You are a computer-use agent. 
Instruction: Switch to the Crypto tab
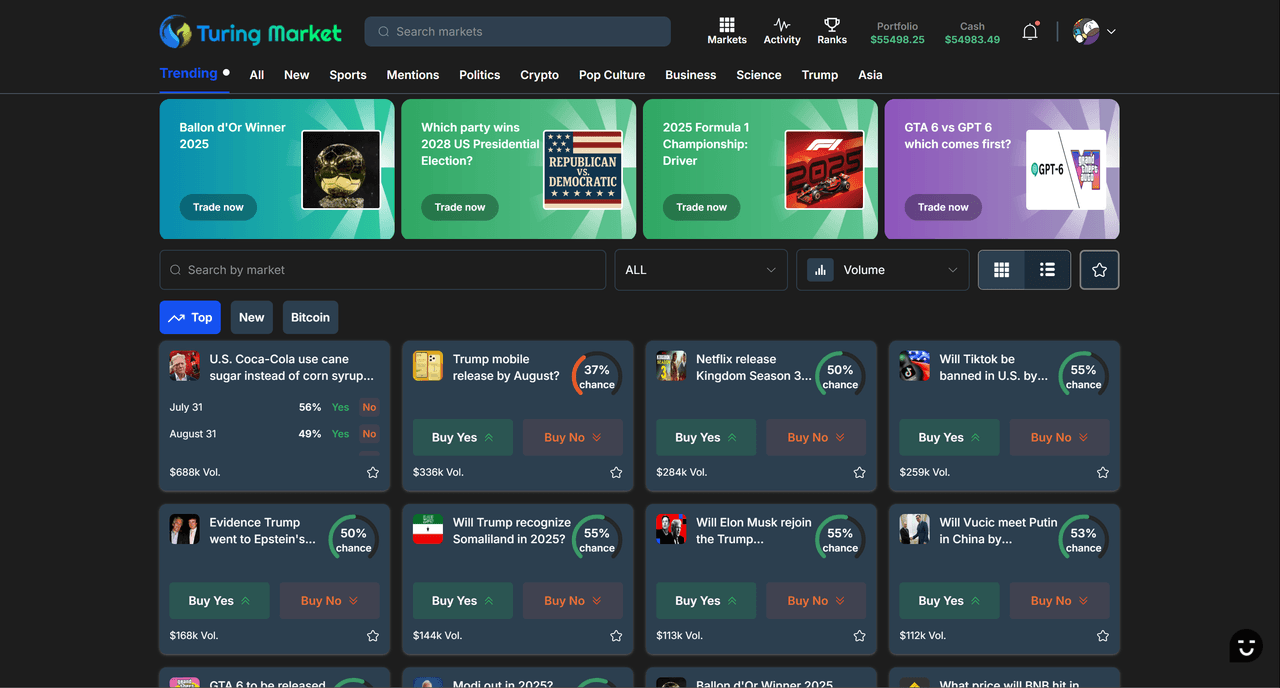click(x=539, y=75)
